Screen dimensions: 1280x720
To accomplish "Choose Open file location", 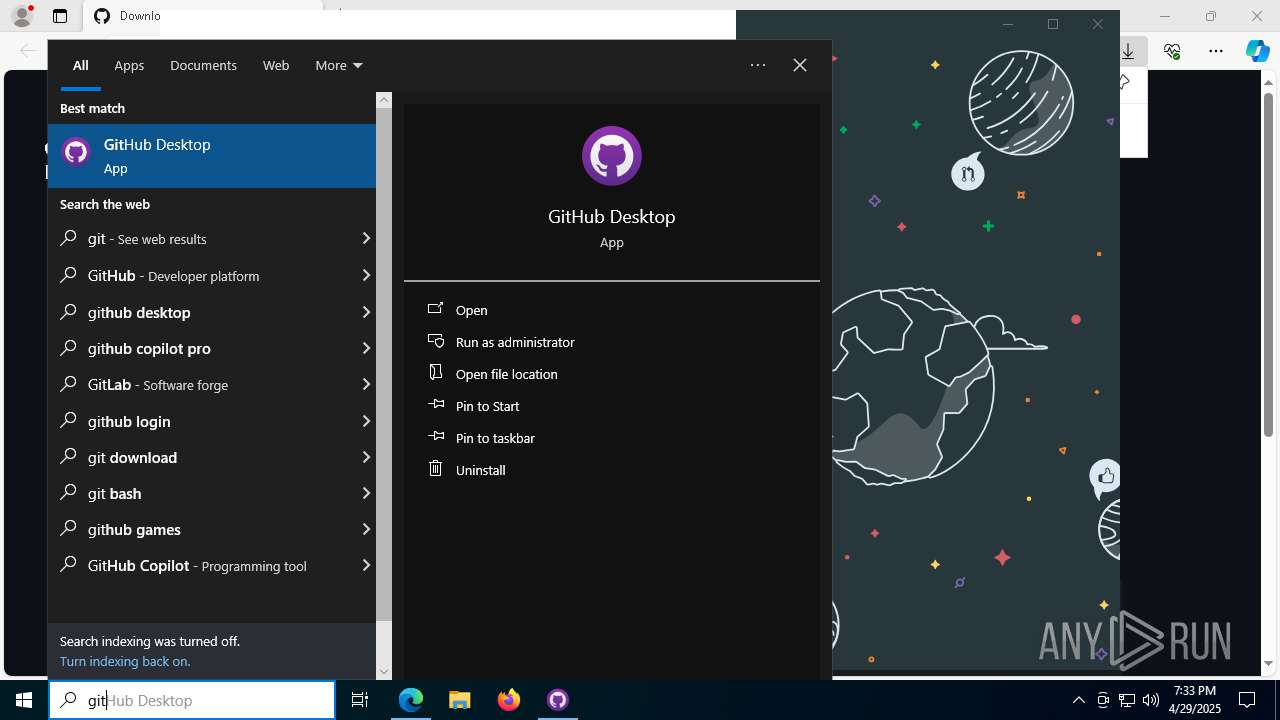I will pyautogui.click(x=507, y=374).
